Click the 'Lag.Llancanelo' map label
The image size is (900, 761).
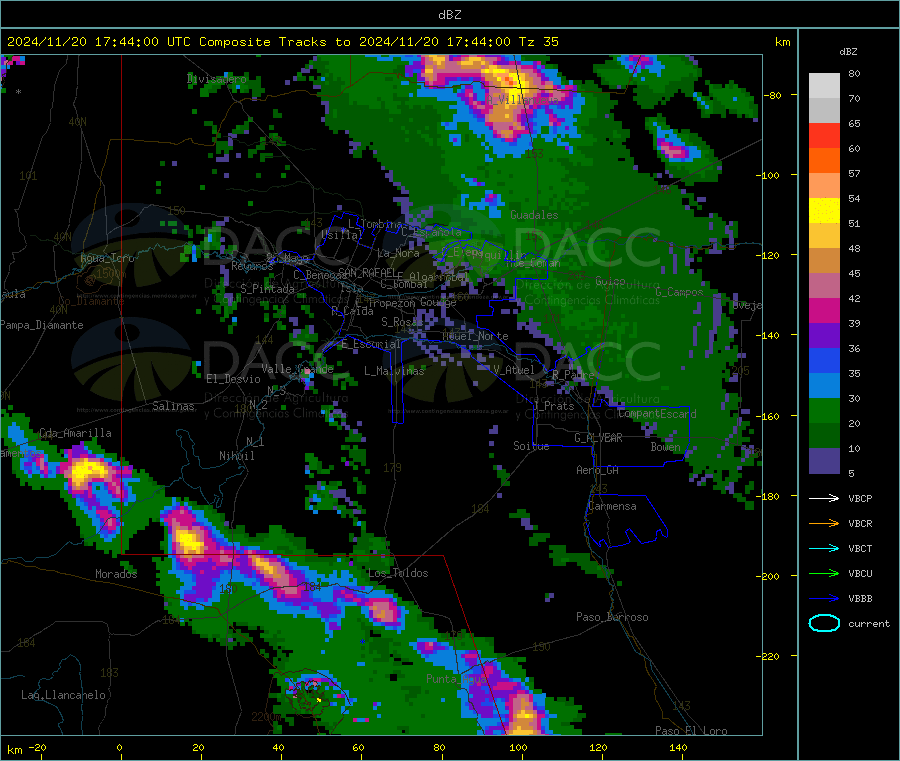(x=63, y=695)
